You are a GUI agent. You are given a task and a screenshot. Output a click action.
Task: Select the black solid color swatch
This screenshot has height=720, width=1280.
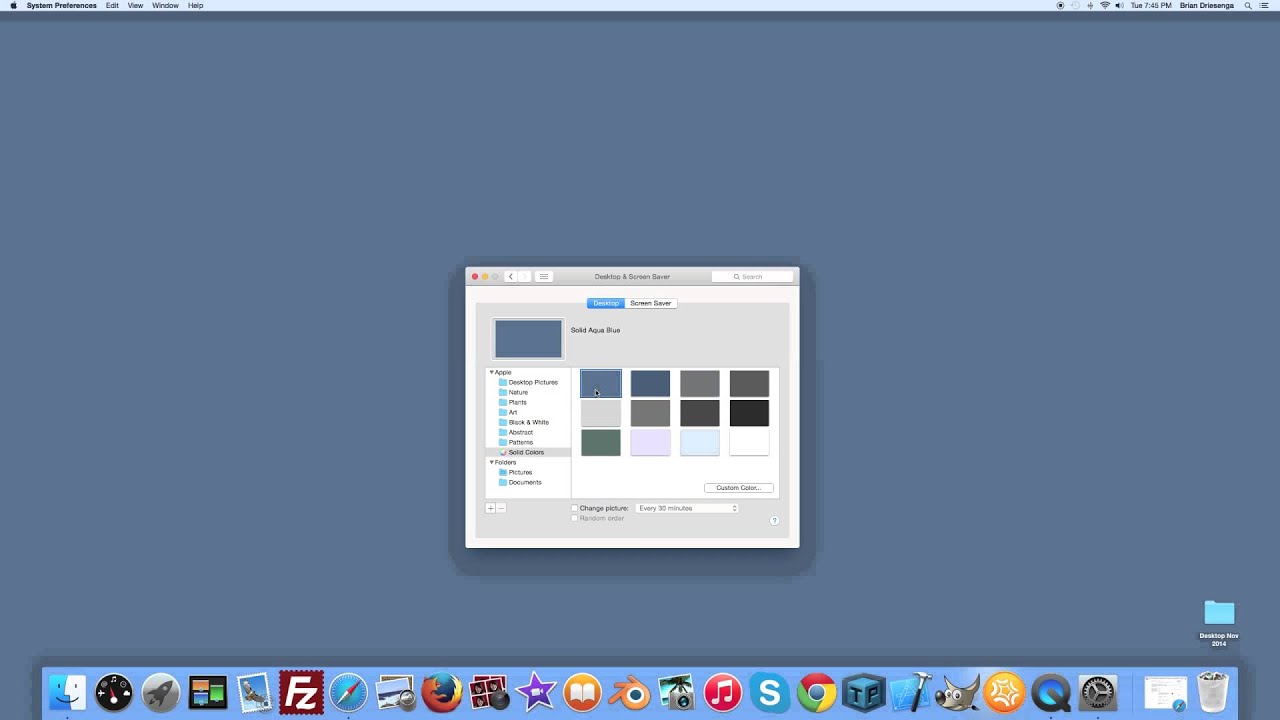click(x=749, y=413)
